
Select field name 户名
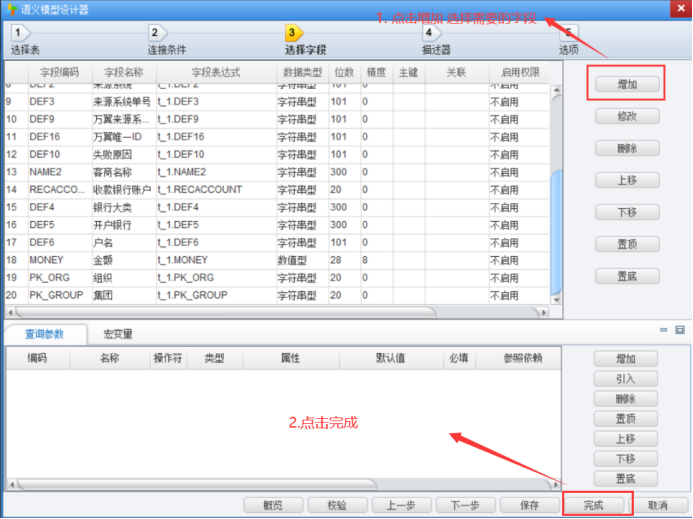tap(124, 243)
